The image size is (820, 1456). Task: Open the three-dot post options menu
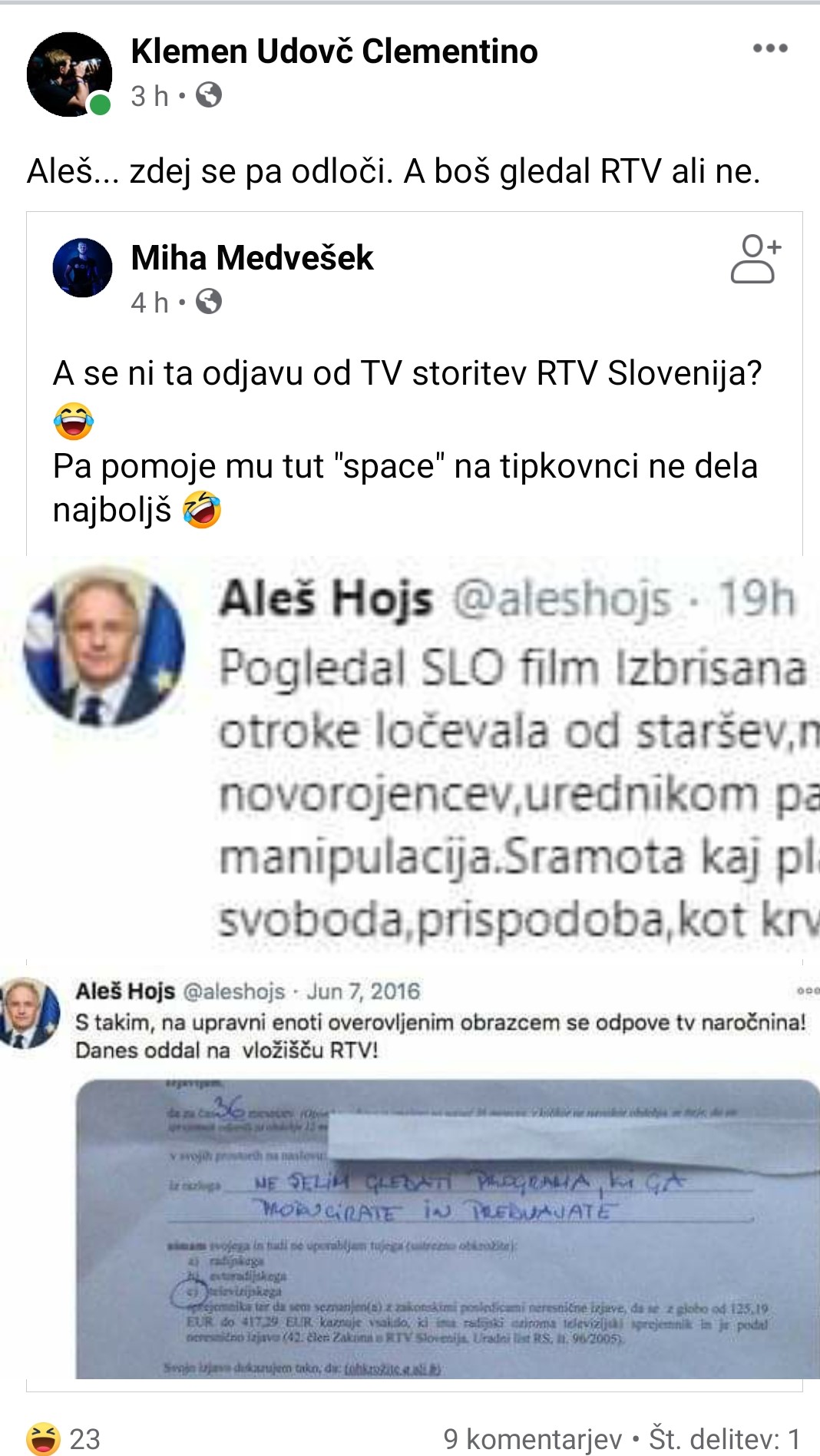tap(770, 48)
